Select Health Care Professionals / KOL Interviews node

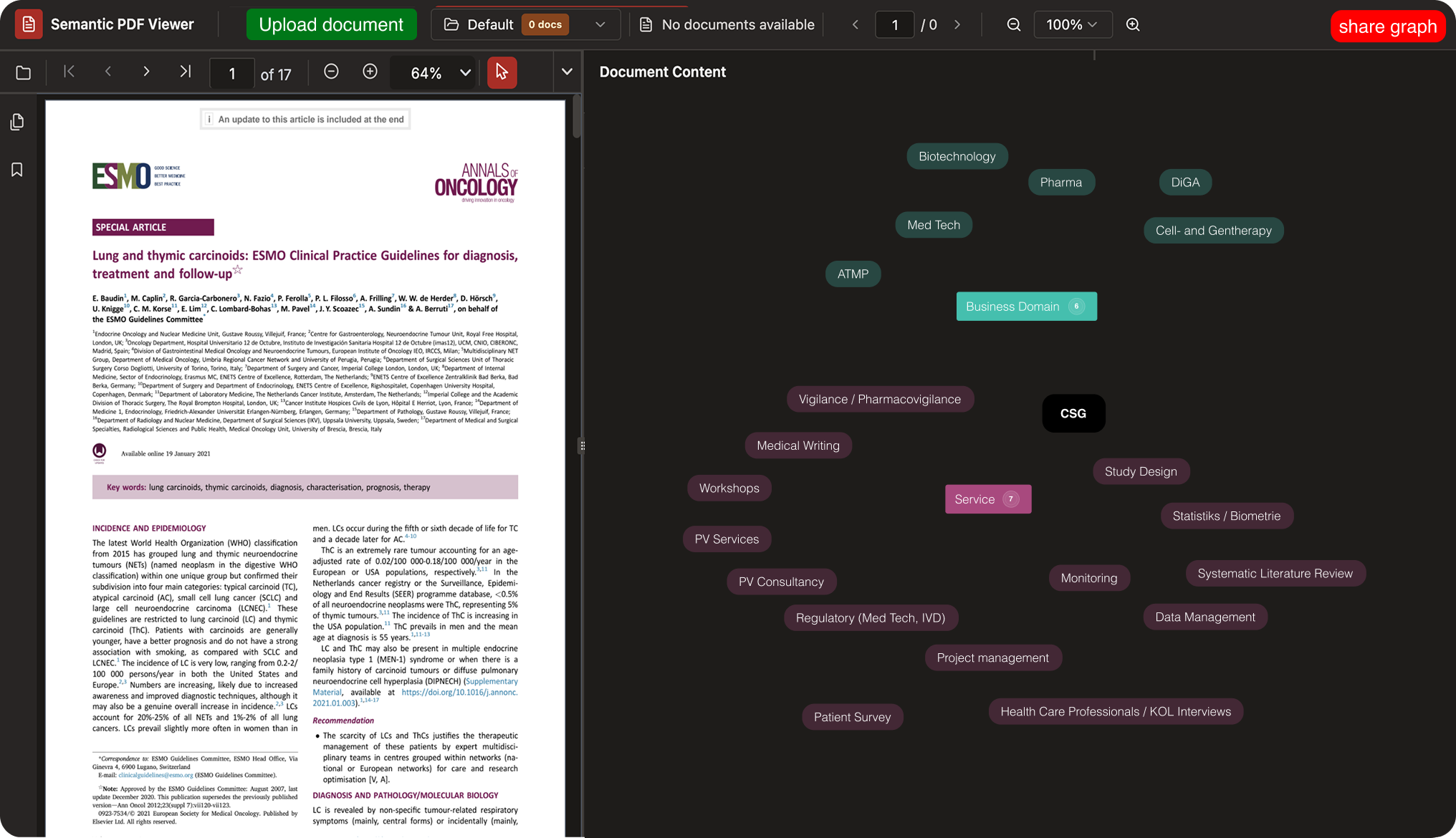tap(1116, 711)
